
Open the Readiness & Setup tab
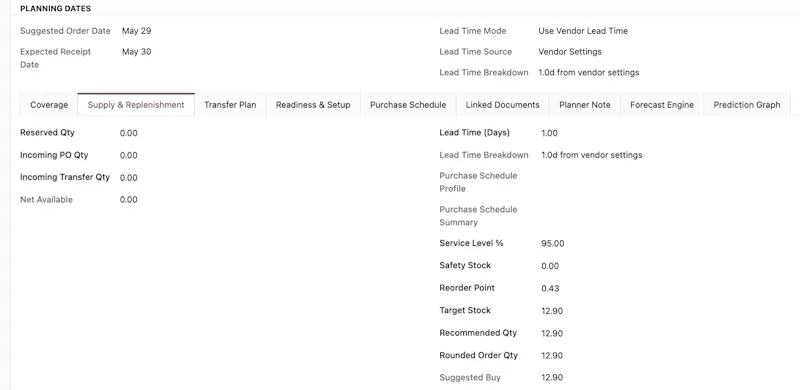(313, 105)
